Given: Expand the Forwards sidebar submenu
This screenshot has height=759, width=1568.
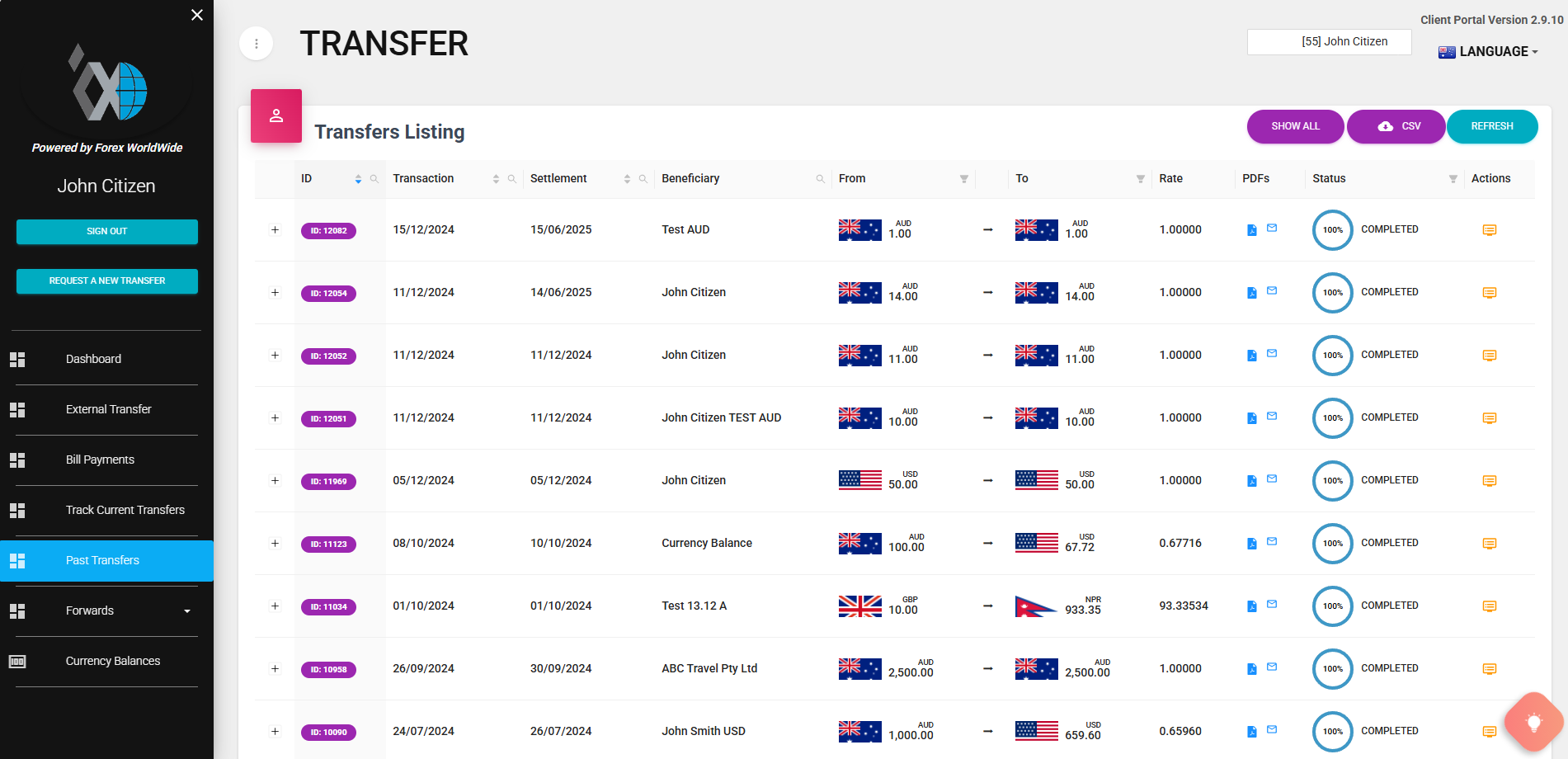Looking at the screenshot, I should (187, 611).
